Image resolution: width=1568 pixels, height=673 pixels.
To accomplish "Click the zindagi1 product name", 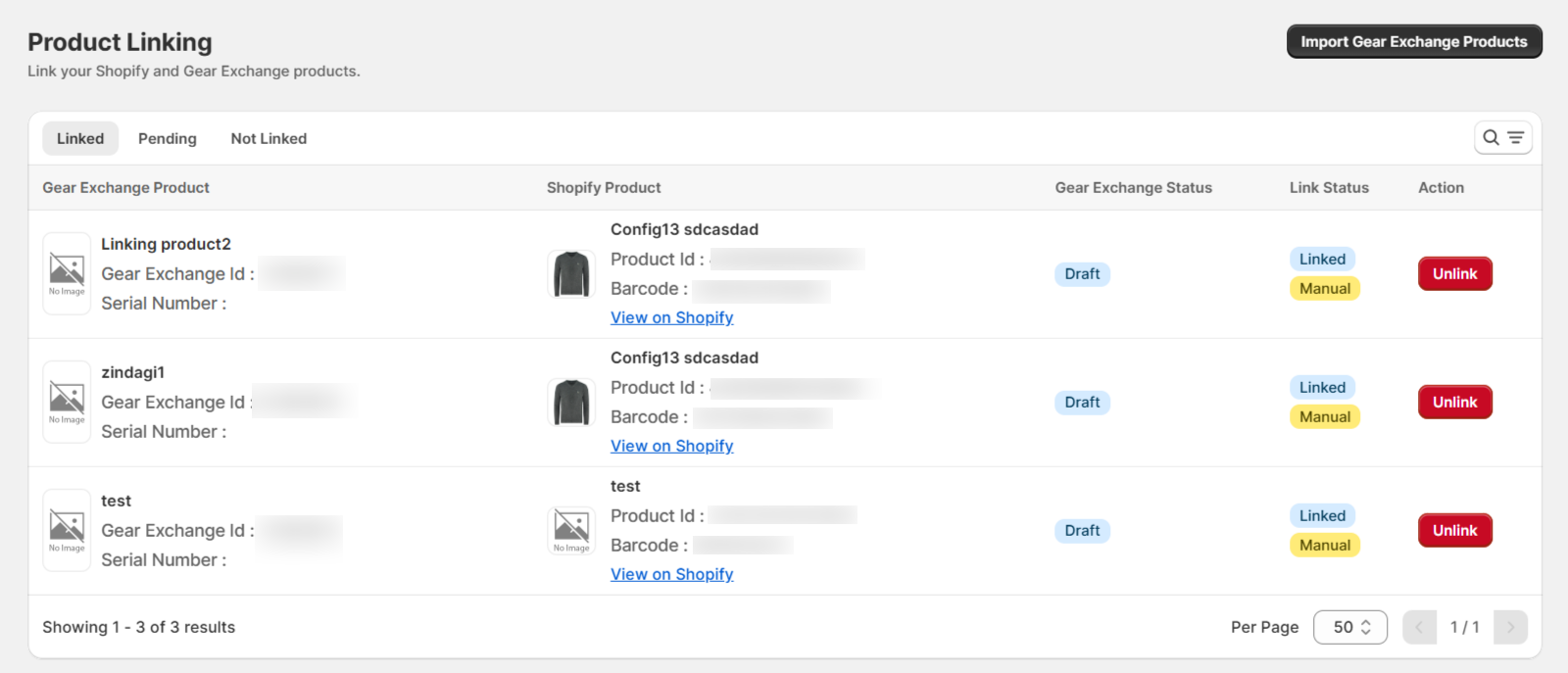I will pos(132,372).
